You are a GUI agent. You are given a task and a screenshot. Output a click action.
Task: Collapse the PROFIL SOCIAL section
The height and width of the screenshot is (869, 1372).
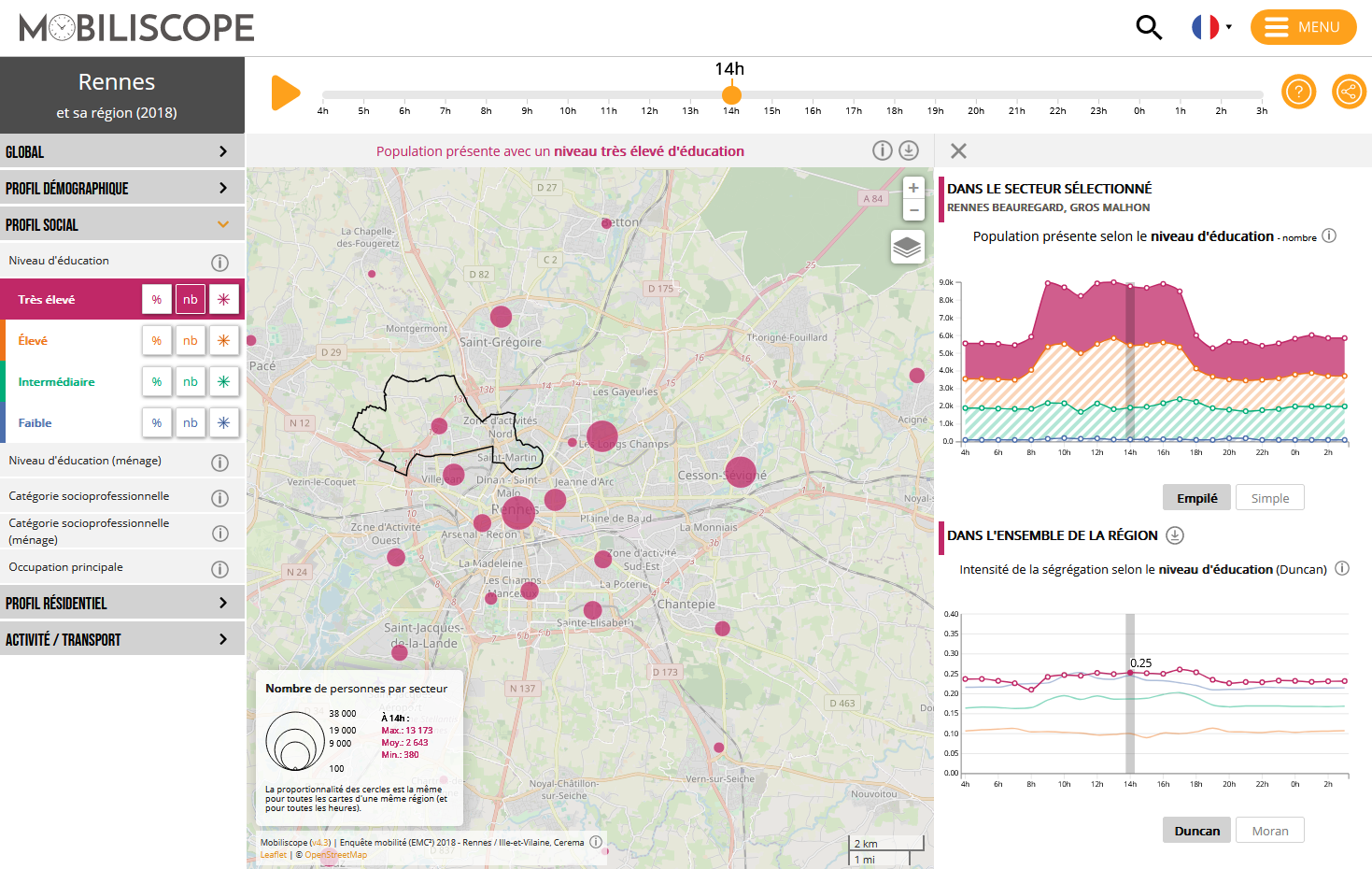coord(122,224)
